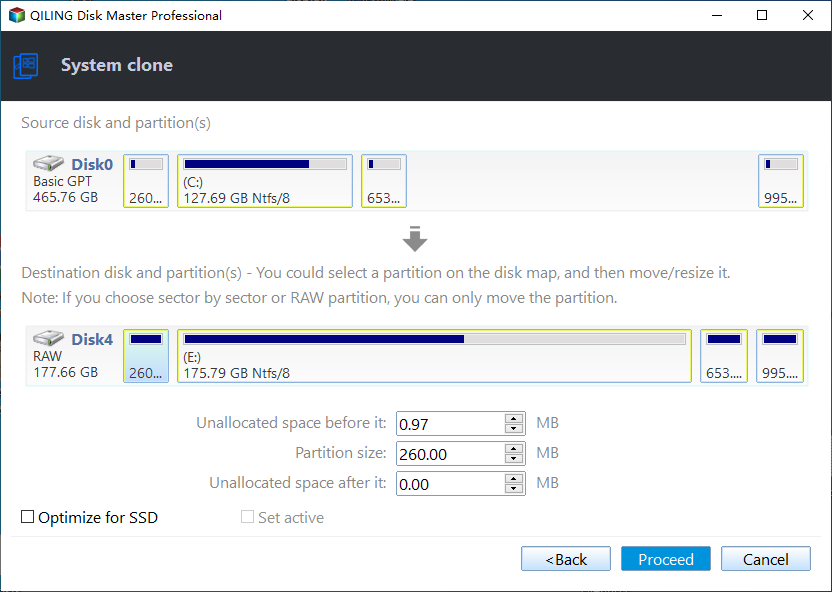Image resolution: width=832 pixels, height=592 pixels.
Task: Click the 465.76 GB disk size text
Action: click(65, 197)
